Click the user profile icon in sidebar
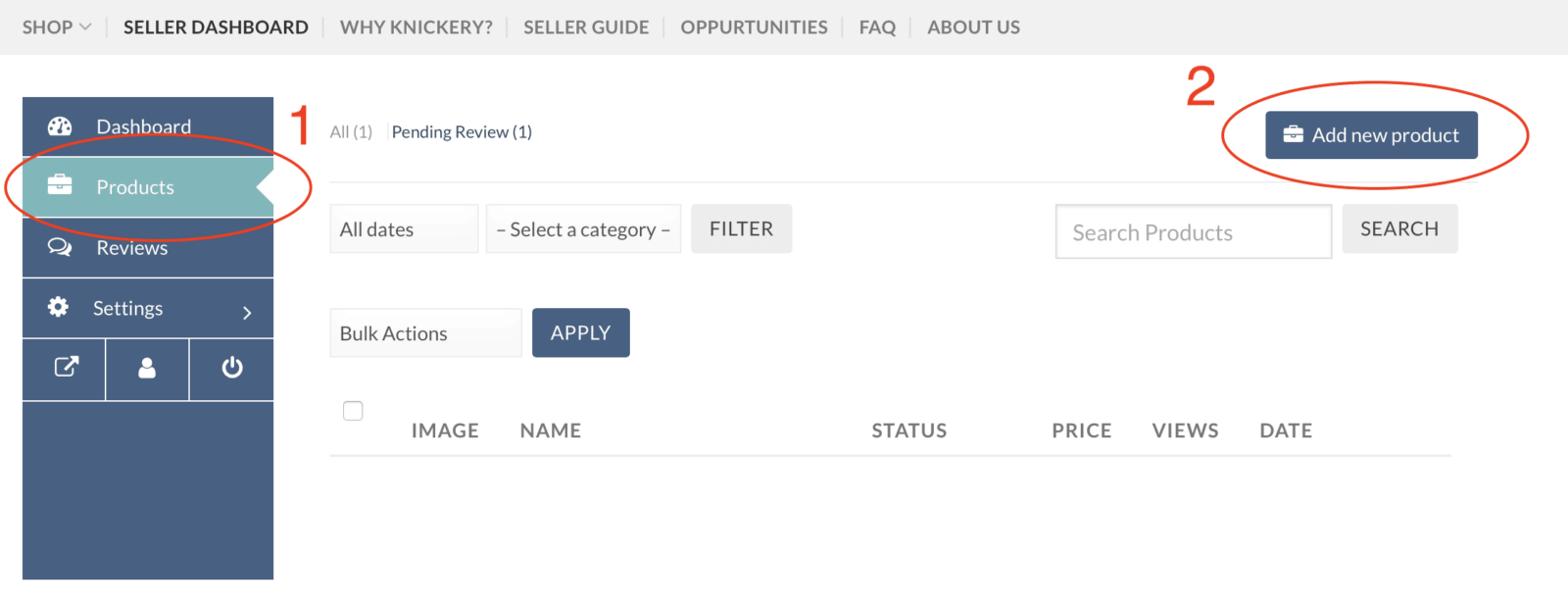The height and width of the screenshot is (605, 1568). [x=147, y=368]
